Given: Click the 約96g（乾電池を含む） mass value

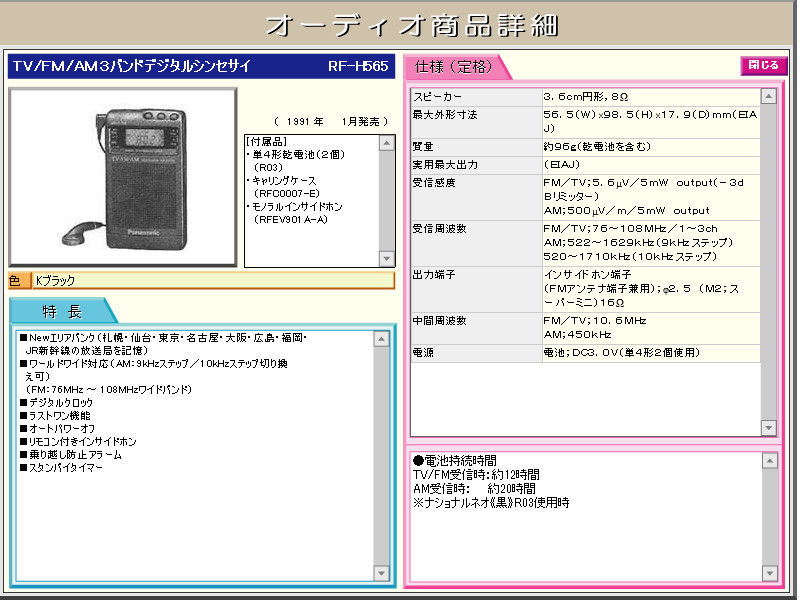Looking at the screenshot, I should pyautogui.click(x=597, y=146).
